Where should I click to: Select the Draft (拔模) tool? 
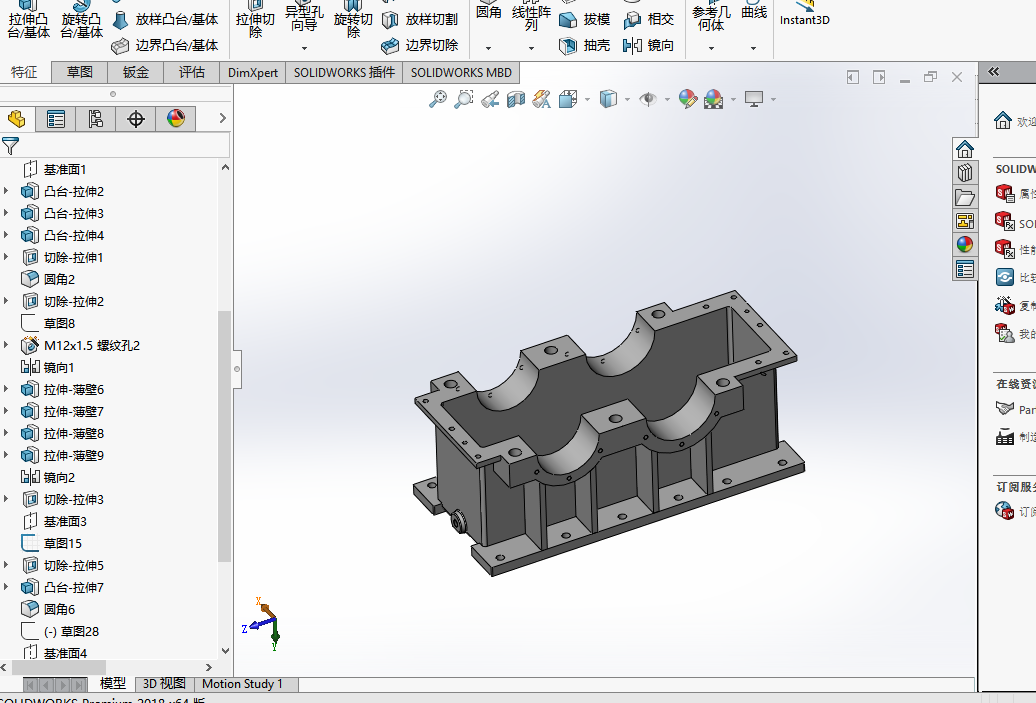coord(584,20)
